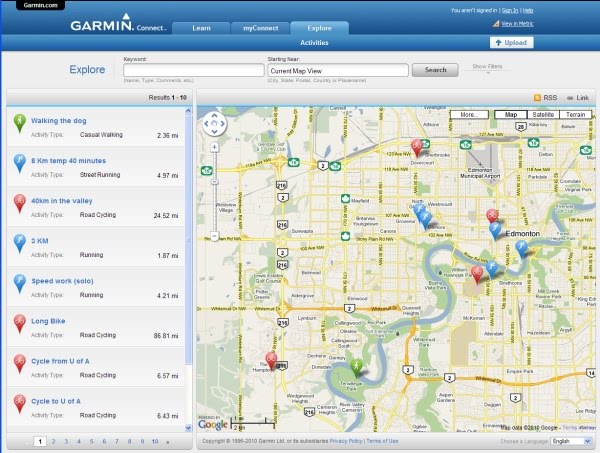The width and height of the screenshot is (600, 453).
Task: Click current page 1 in pagination
Action: coord(40,442)
